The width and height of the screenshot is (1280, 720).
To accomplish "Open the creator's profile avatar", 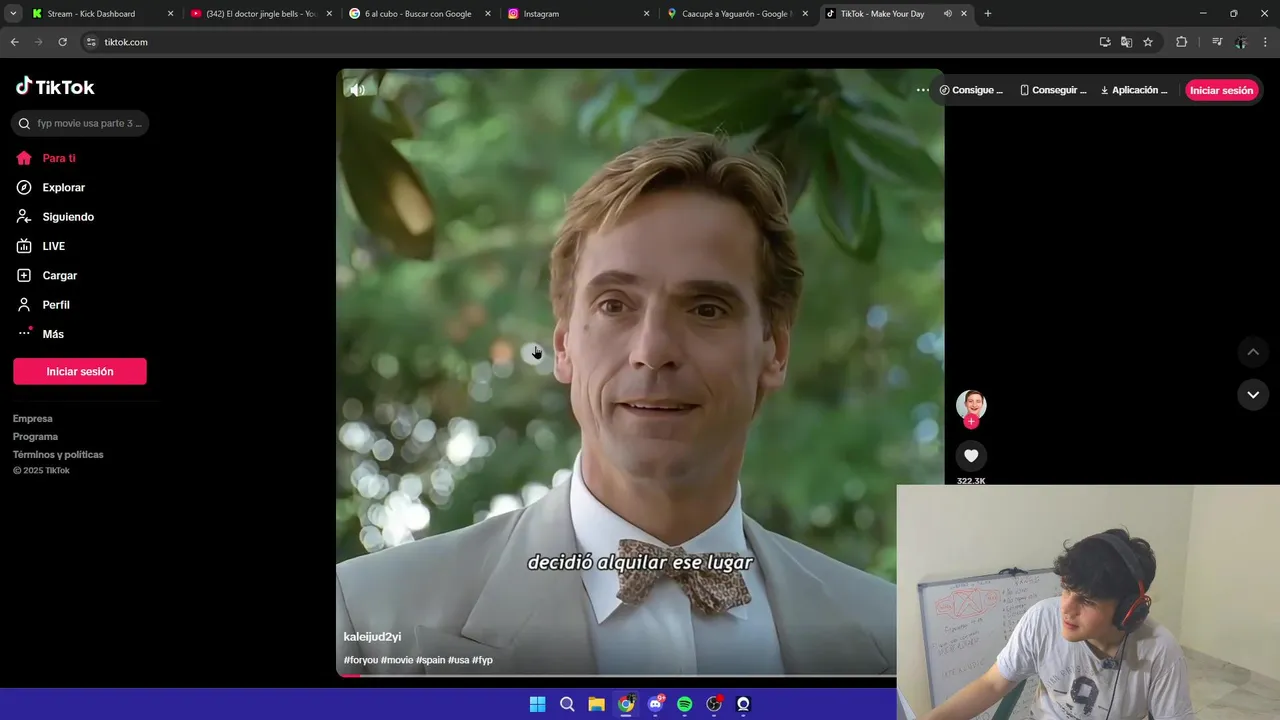I will pyautogui.click(x=971, y=405).
